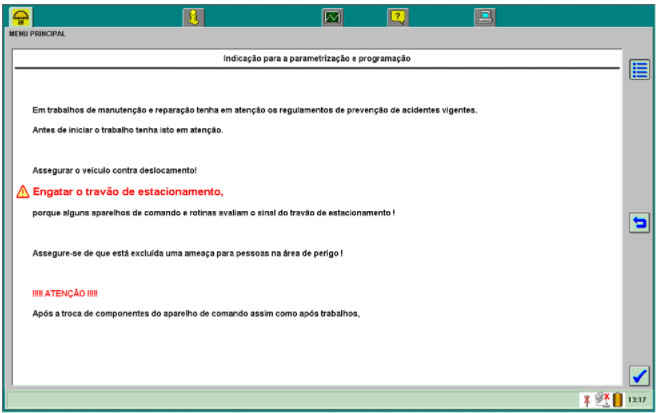This screenshot has width=659, height=413.
Task: Open the oscilloscope graph icon
Action: click(x=333, y=16)
